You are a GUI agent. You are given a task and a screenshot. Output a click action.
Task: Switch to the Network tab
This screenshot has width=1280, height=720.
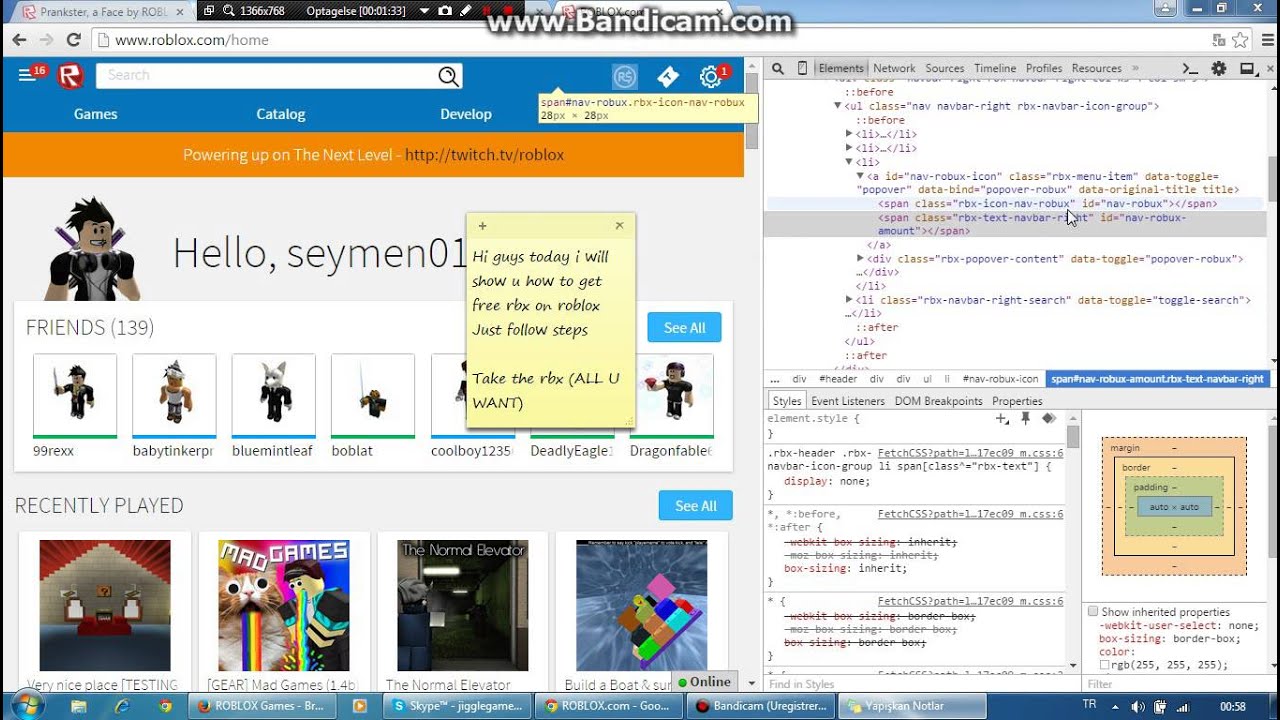(x=894, y=68)
